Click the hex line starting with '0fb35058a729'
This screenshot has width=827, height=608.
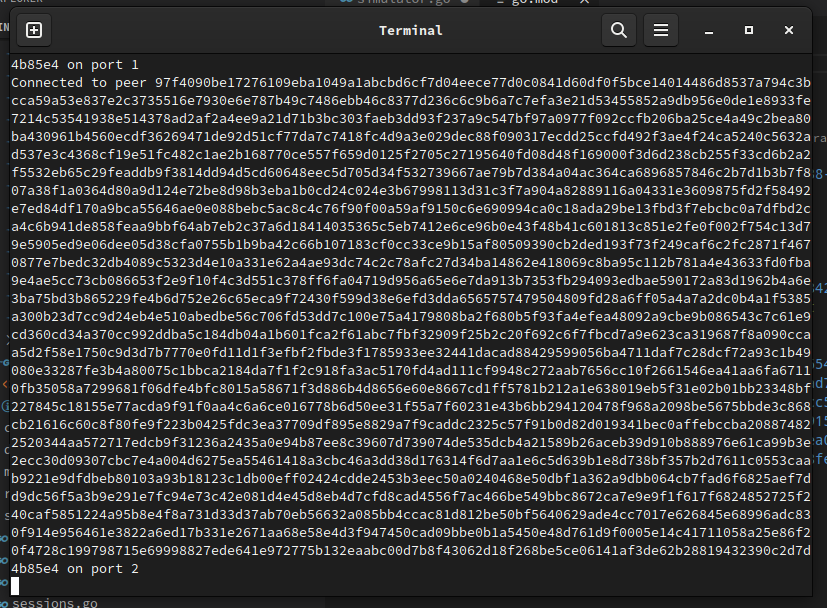[x=411, y=389]
